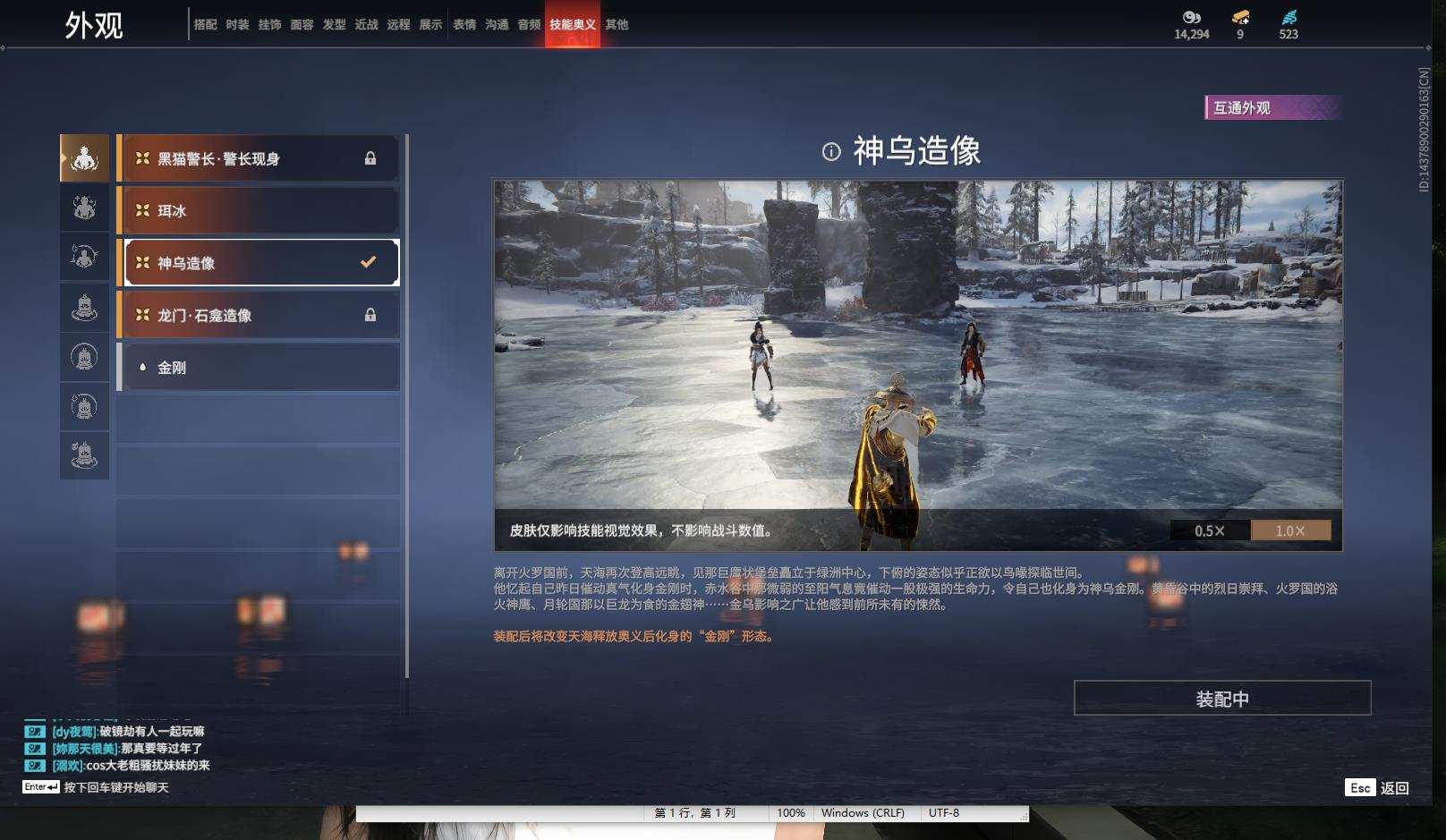Open the 展示 tab

point(430,24)
